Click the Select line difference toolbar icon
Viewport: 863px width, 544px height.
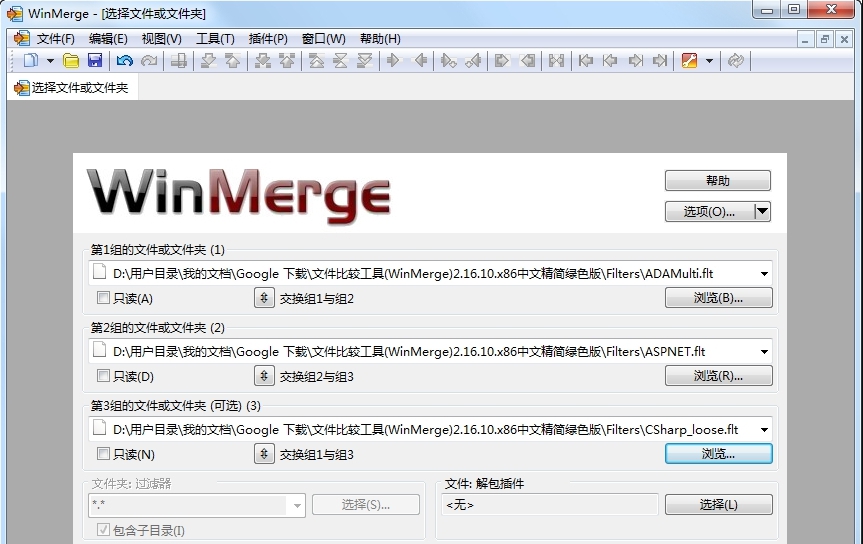coord(178,61)
